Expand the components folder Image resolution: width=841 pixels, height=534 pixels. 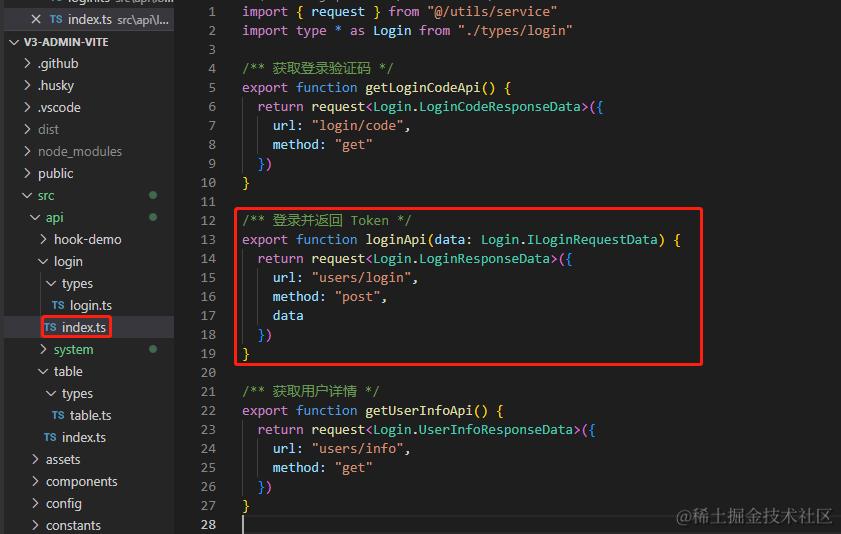[x=35, y=481]
